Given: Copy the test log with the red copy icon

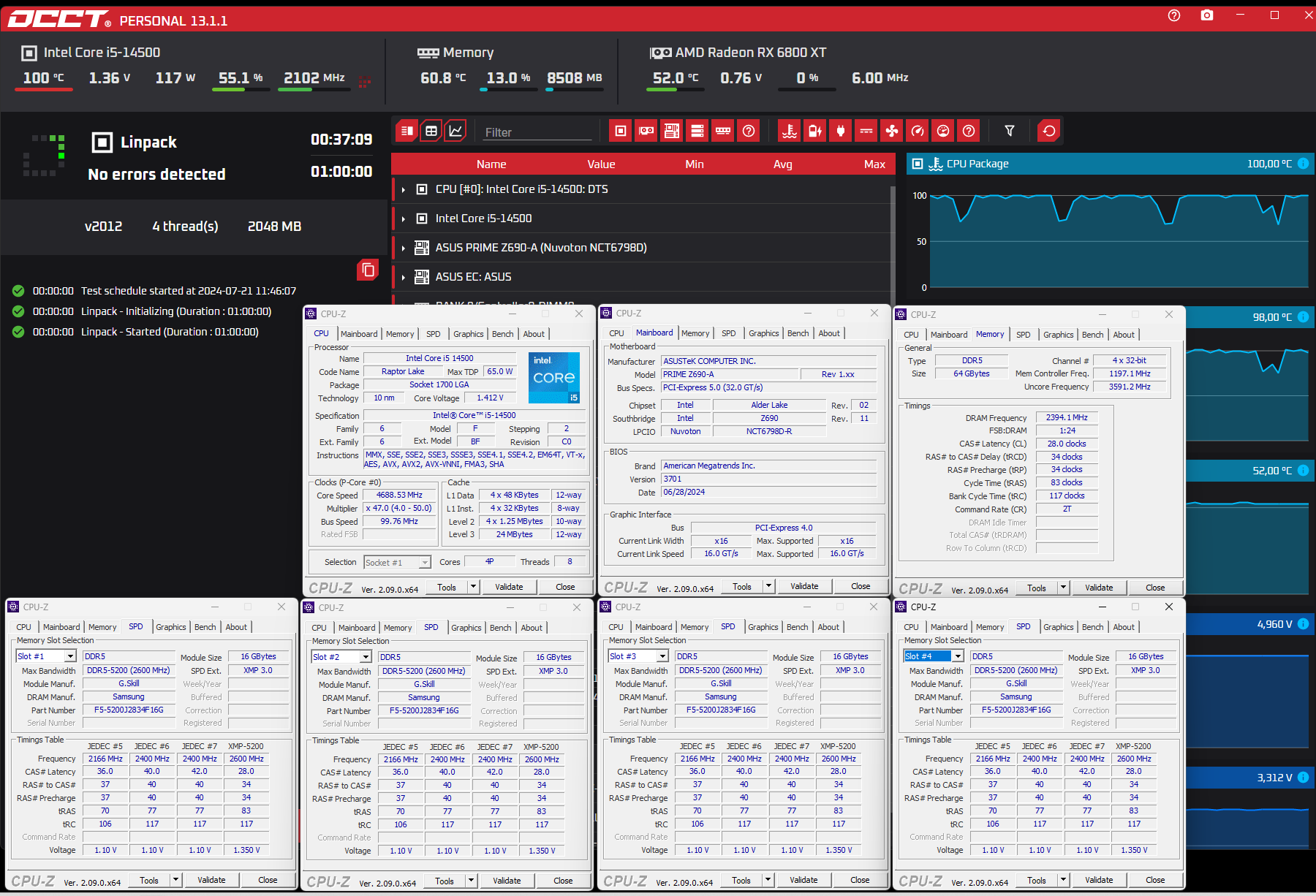Looking at the screenshot, I should pos(368,270).
